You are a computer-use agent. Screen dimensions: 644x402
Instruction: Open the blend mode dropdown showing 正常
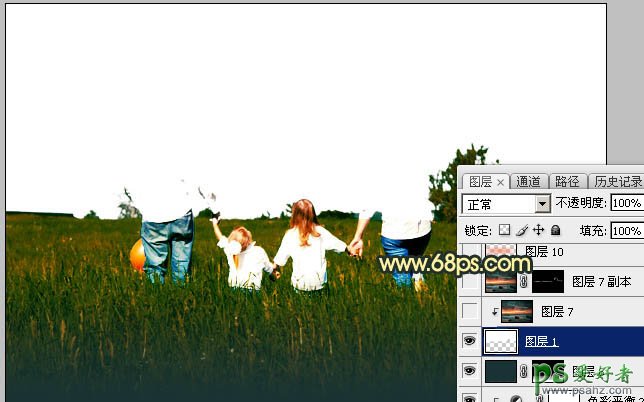[x=507, y=203]
